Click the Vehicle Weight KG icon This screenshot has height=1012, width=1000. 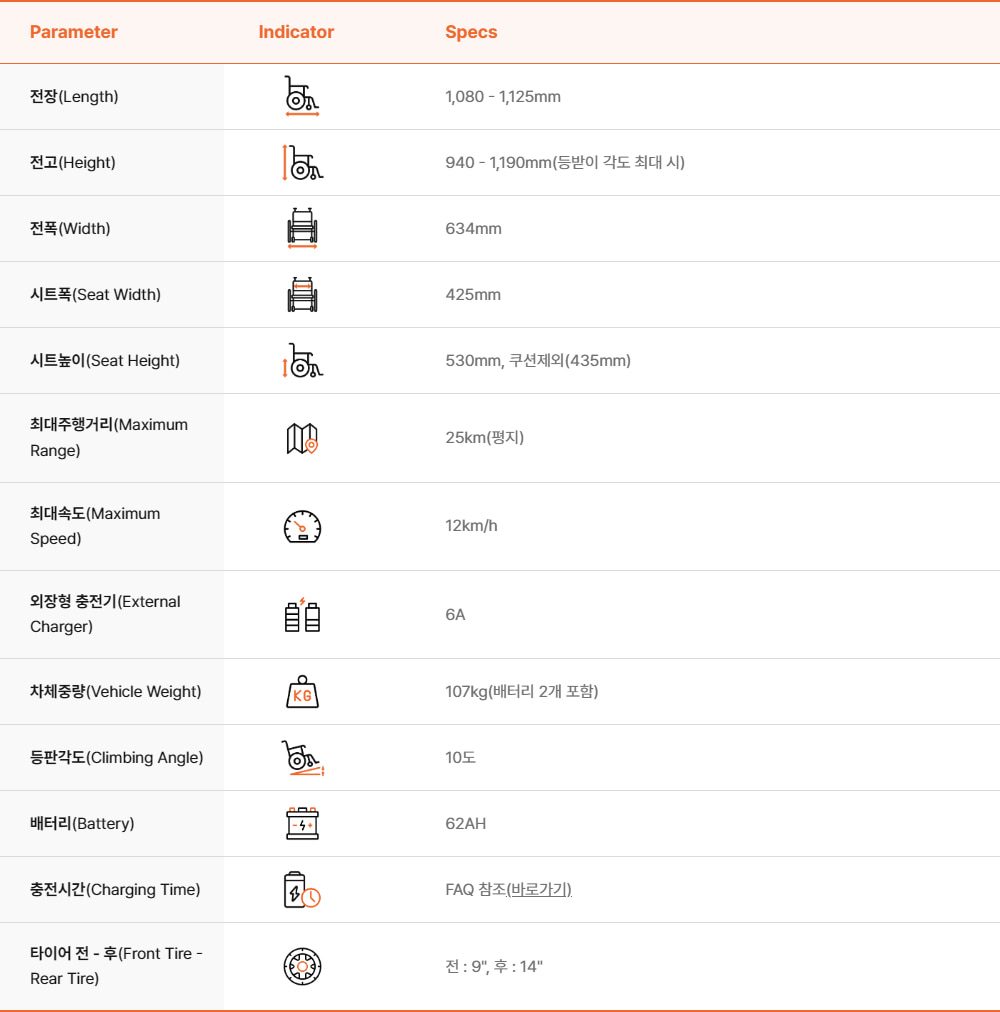click(x=302, y=692)
